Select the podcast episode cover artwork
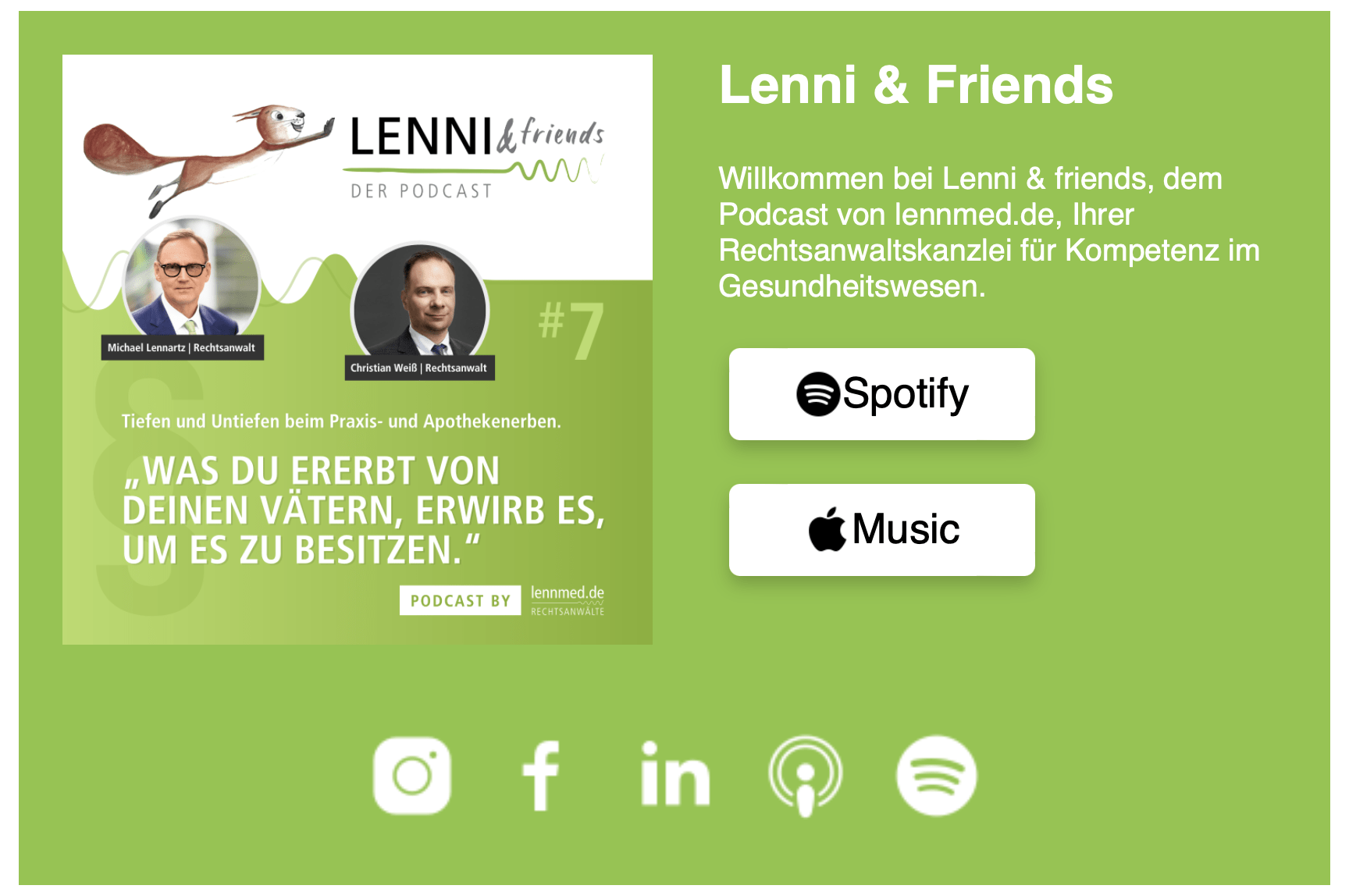 tap(358, 350)
